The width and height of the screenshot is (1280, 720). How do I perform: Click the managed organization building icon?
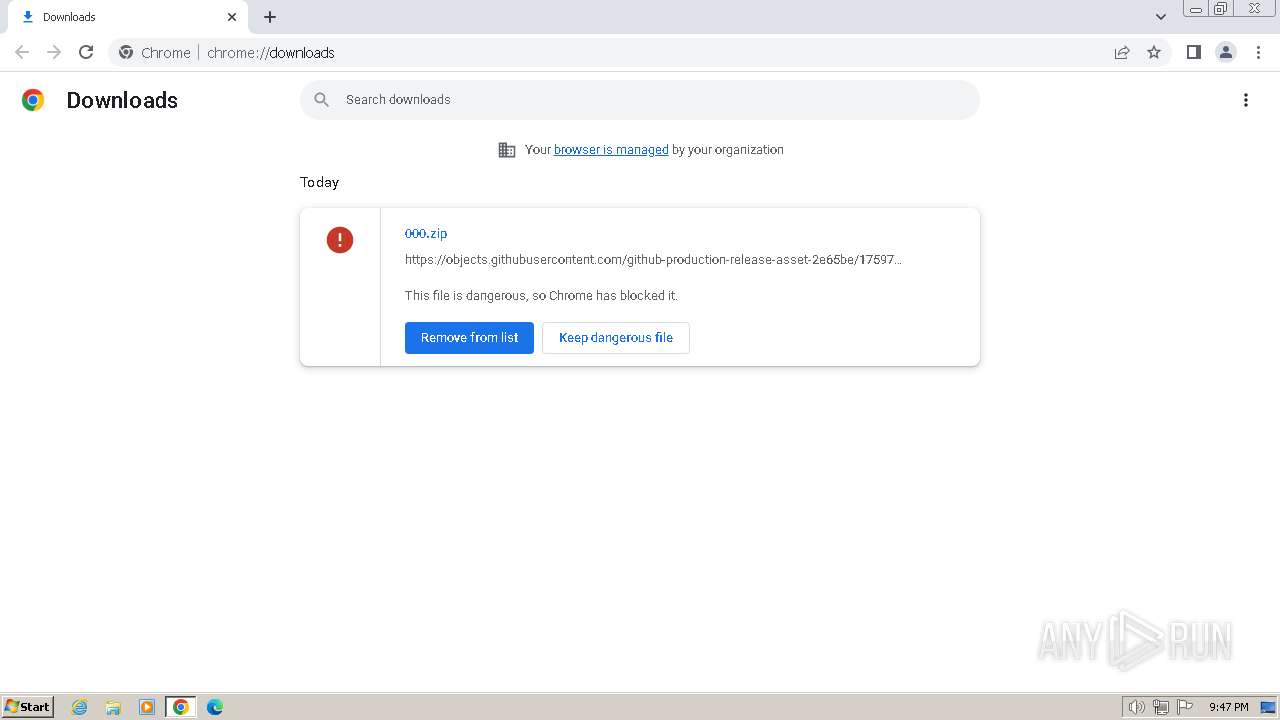pyautogui.click(x=507, y=150)
